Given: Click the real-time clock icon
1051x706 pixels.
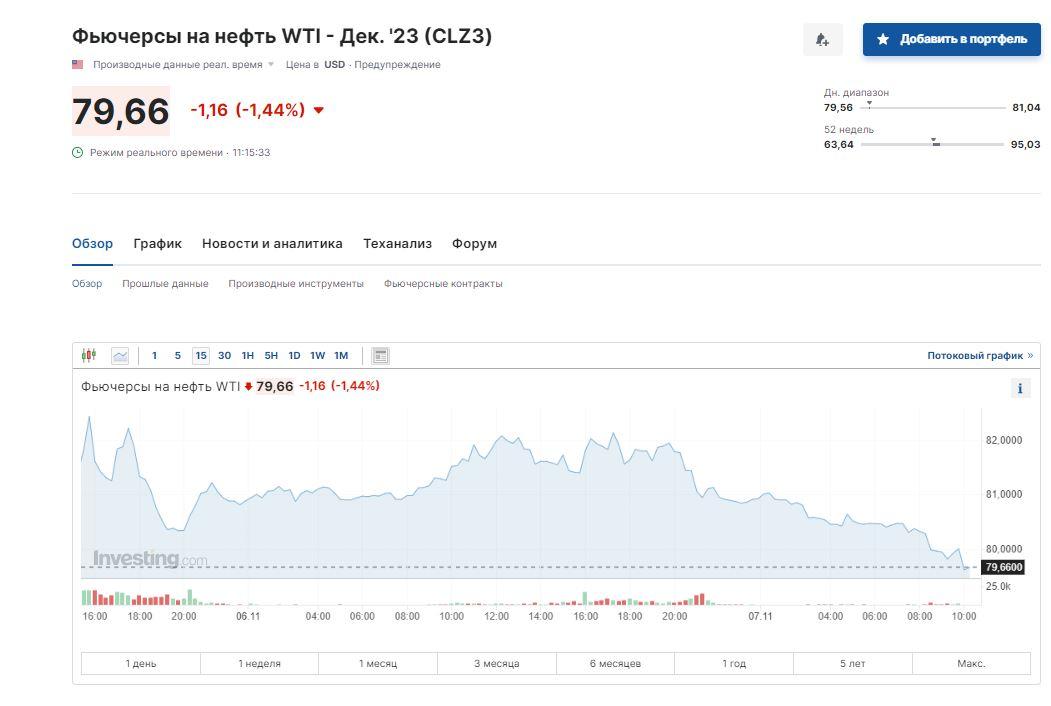Looking at the screenshot, I should click(78, 152).
